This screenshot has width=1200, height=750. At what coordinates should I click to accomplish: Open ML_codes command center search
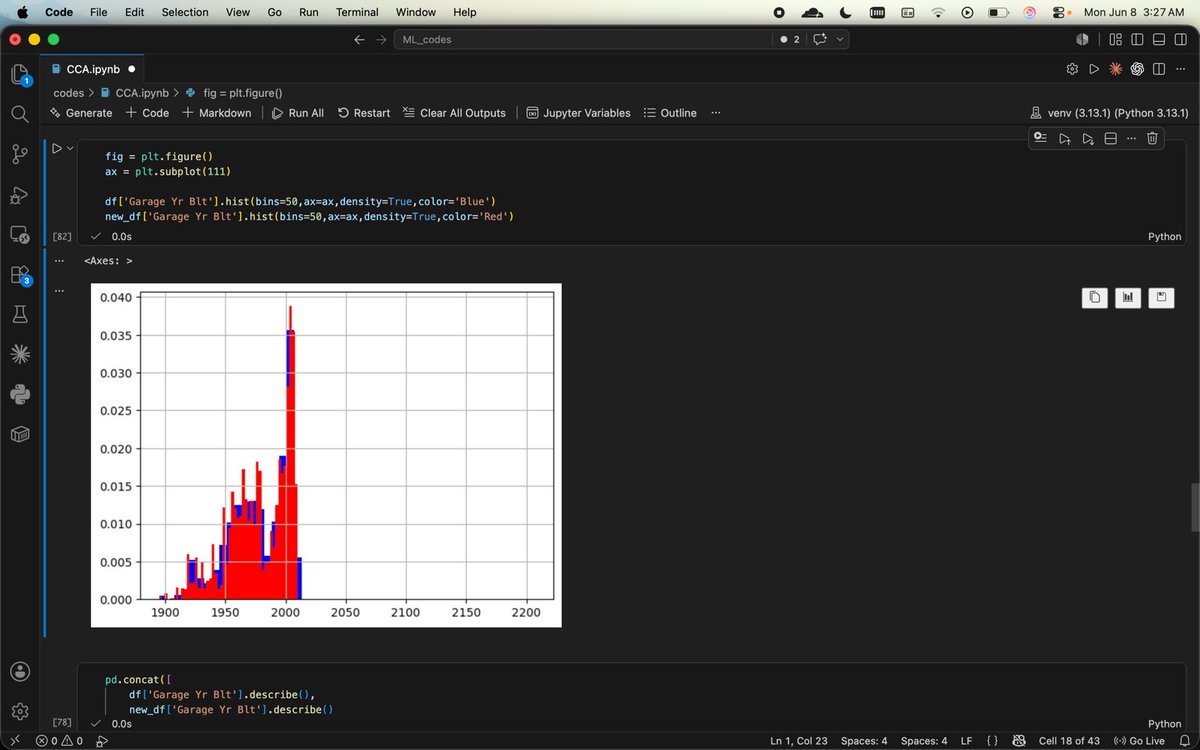point(581,39)
